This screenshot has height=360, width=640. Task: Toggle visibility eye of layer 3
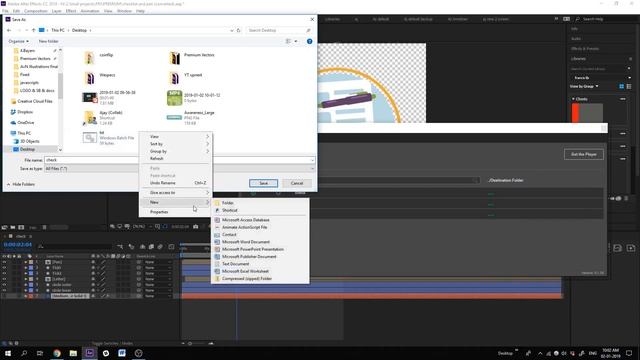4,273
